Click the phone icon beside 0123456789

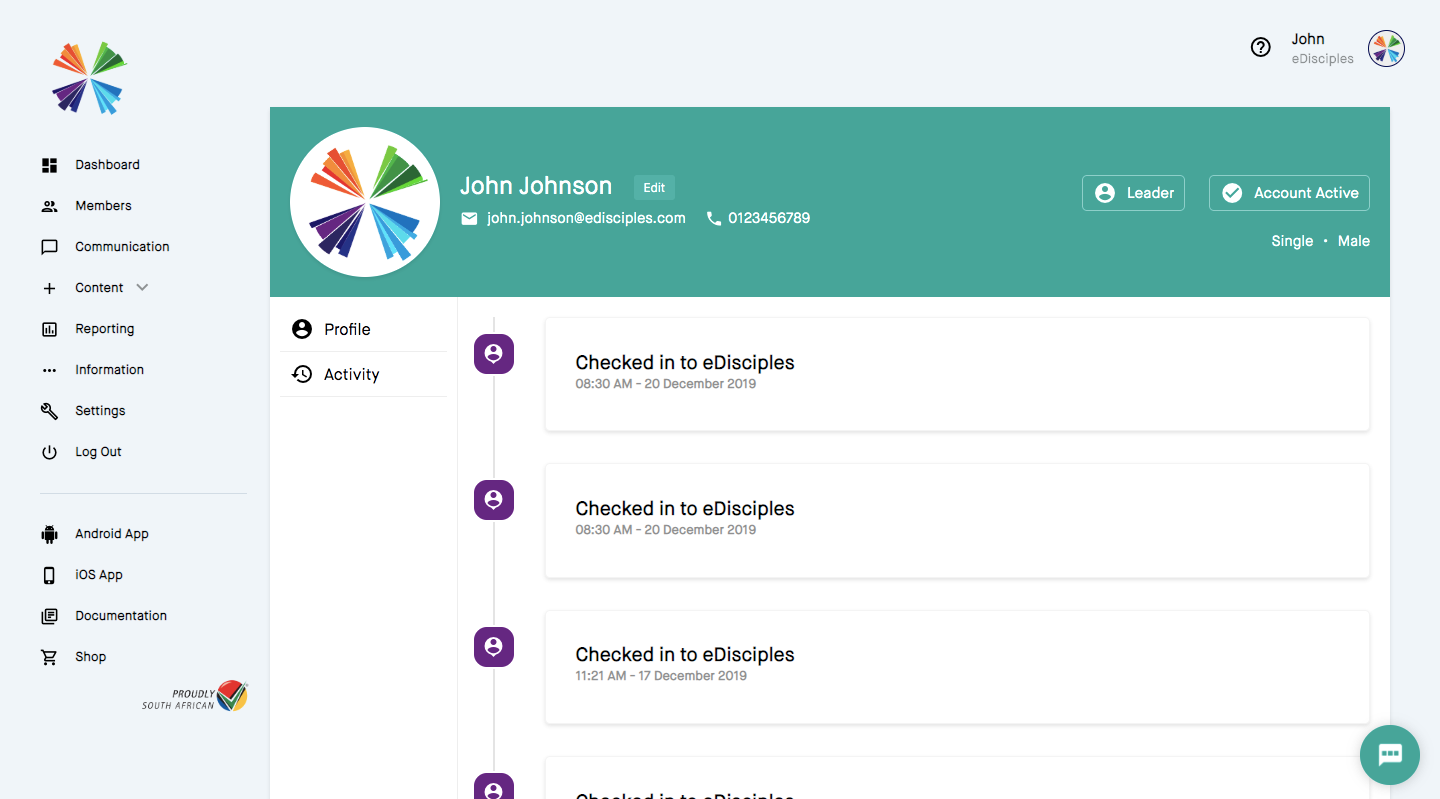712,217
